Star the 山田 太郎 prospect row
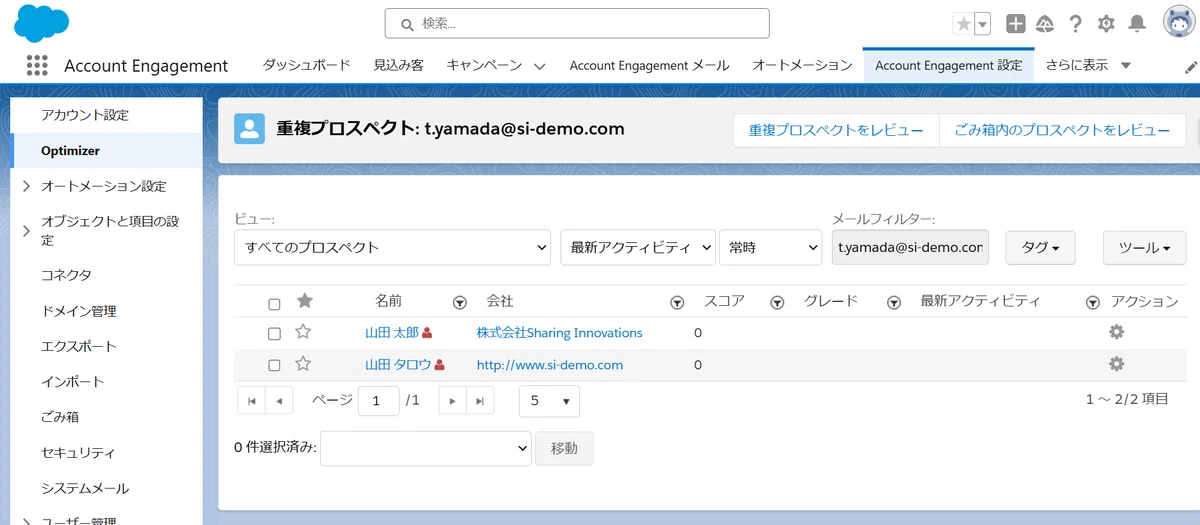 [x=303, y=332]
